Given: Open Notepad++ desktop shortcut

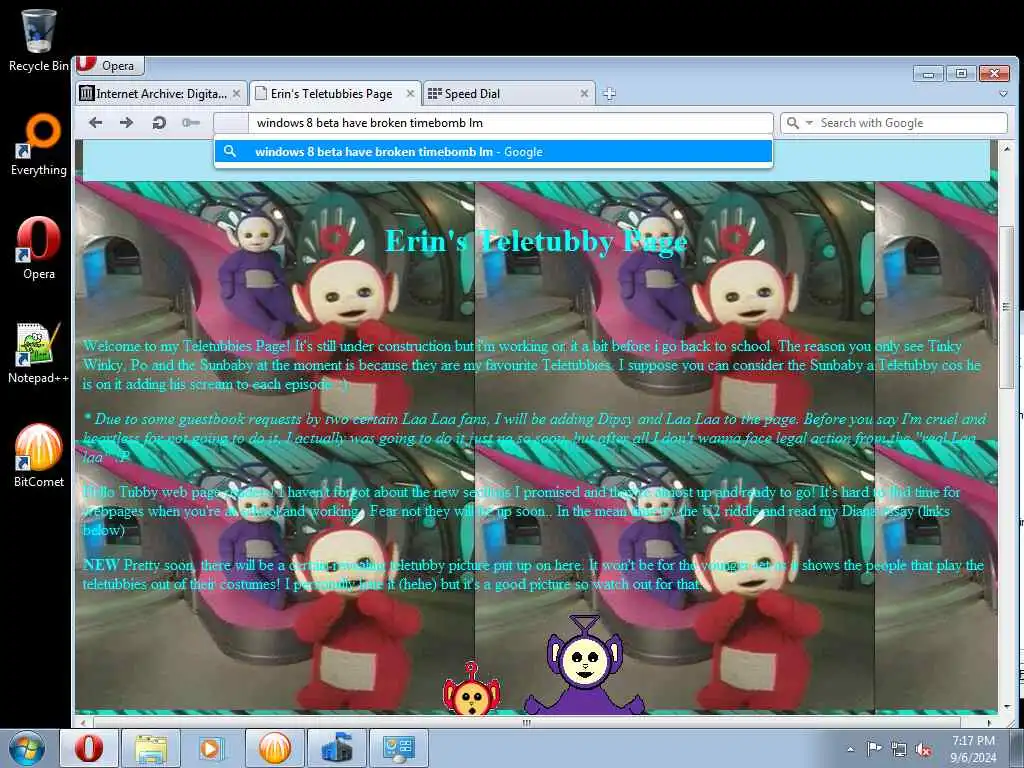Looking at the screenshot, I should pyautogui.click(x=39, y=353).
